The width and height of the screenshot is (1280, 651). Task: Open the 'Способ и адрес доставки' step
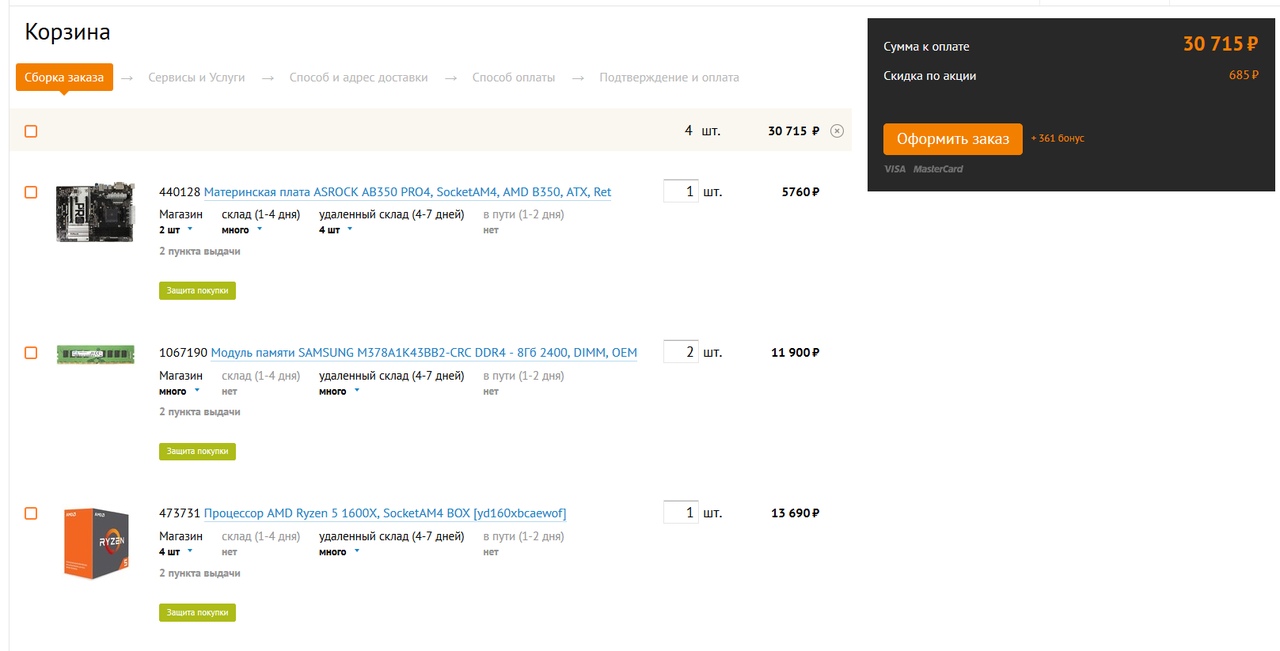click(x=358, y=77)
